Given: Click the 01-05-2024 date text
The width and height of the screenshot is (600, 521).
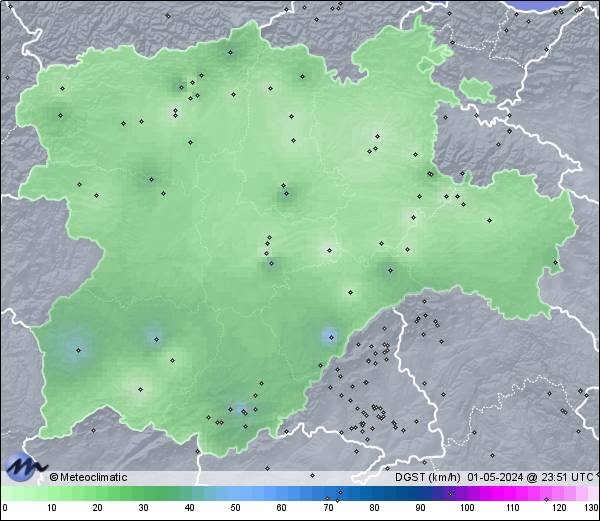Looking at the screenshot, I should (496, 477).
